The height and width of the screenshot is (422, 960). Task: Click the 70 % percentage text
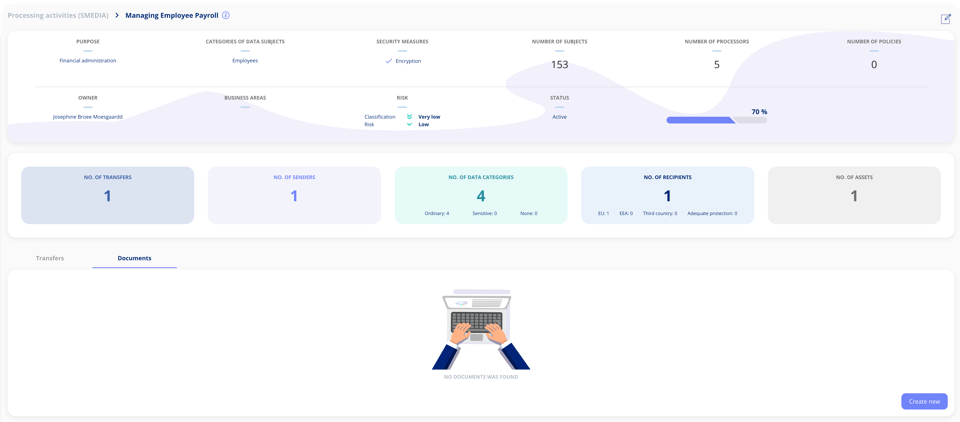(x=759, y=111)
